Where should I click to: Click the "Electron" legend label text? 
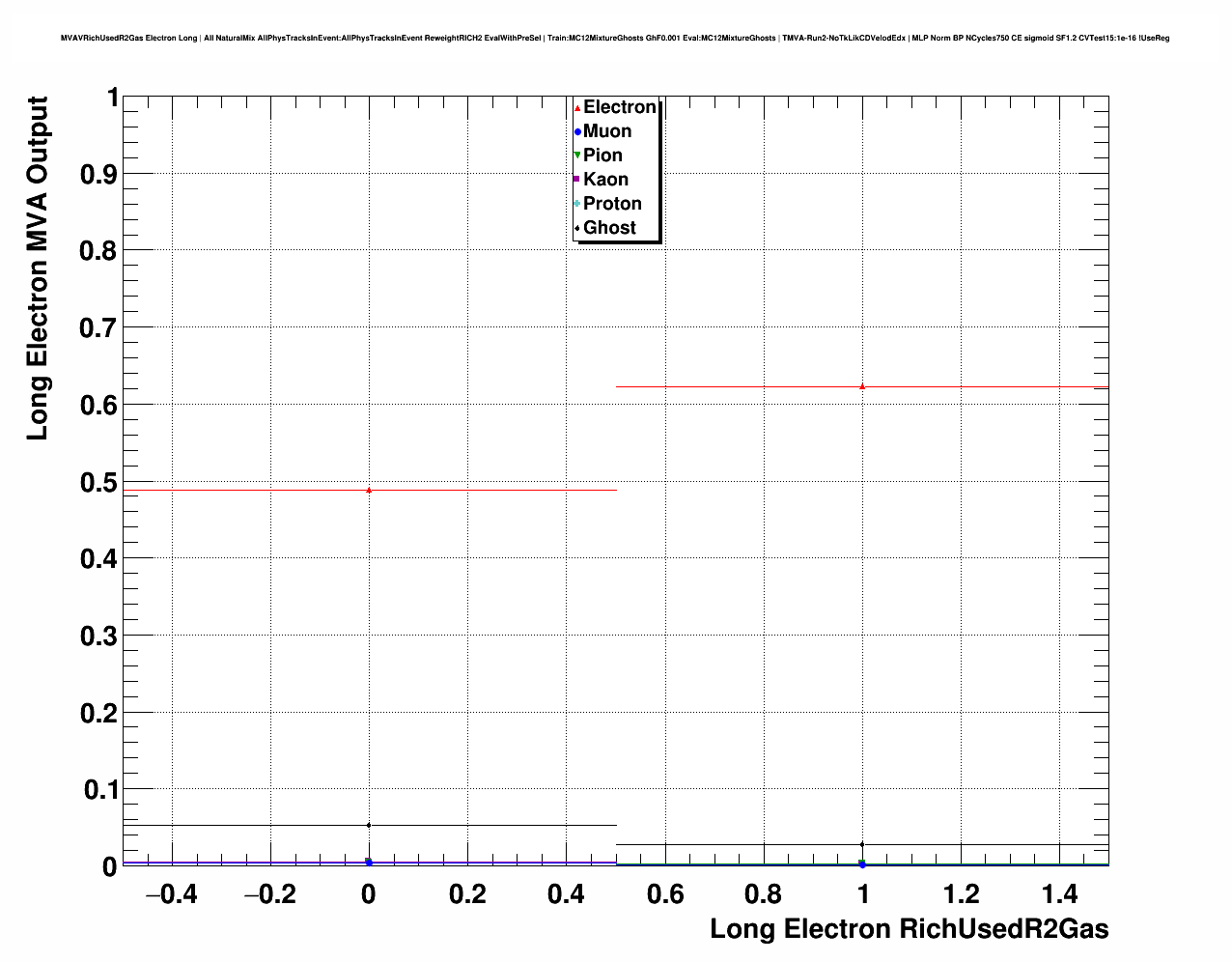(620, 107)
